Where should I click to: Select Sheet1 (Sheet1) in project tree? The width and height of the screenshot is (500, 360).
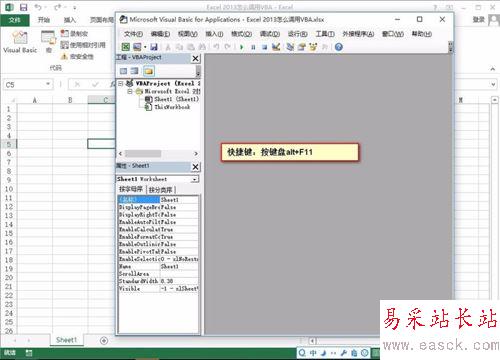tap(172, 99)
